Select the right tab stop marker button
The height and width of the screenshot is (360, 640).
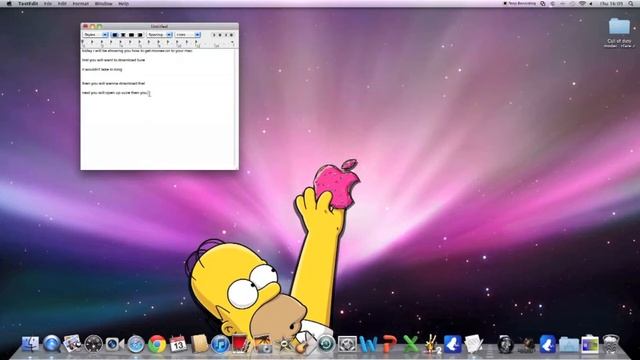226,35
